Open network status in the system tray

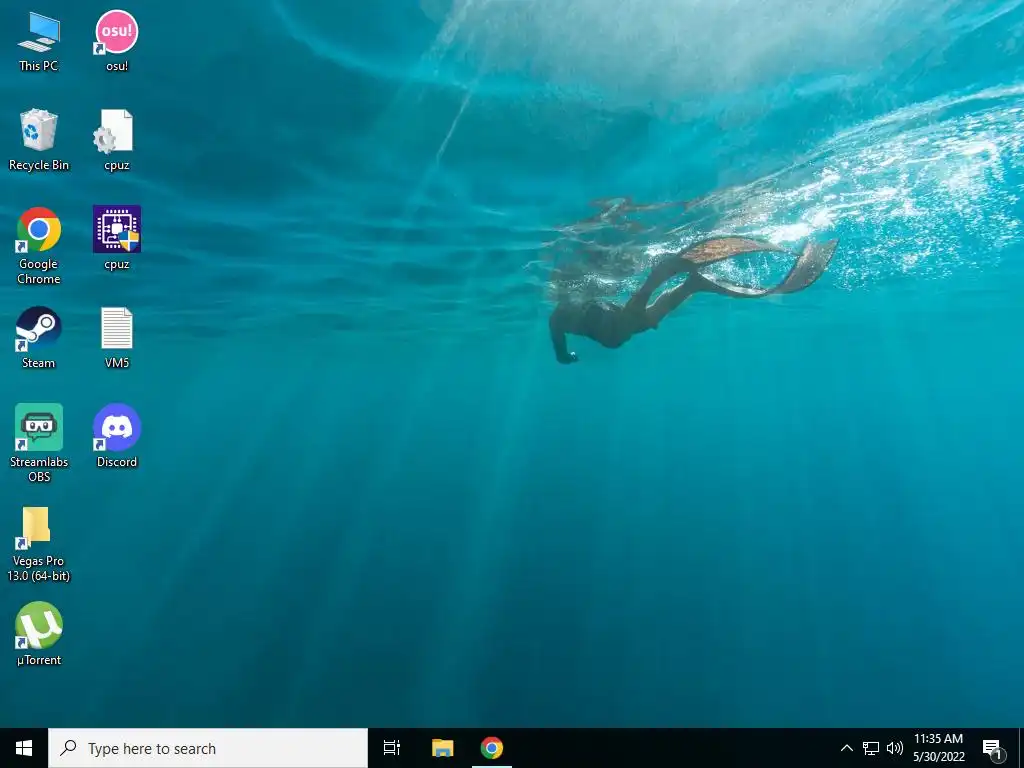[x=871, y=748]
